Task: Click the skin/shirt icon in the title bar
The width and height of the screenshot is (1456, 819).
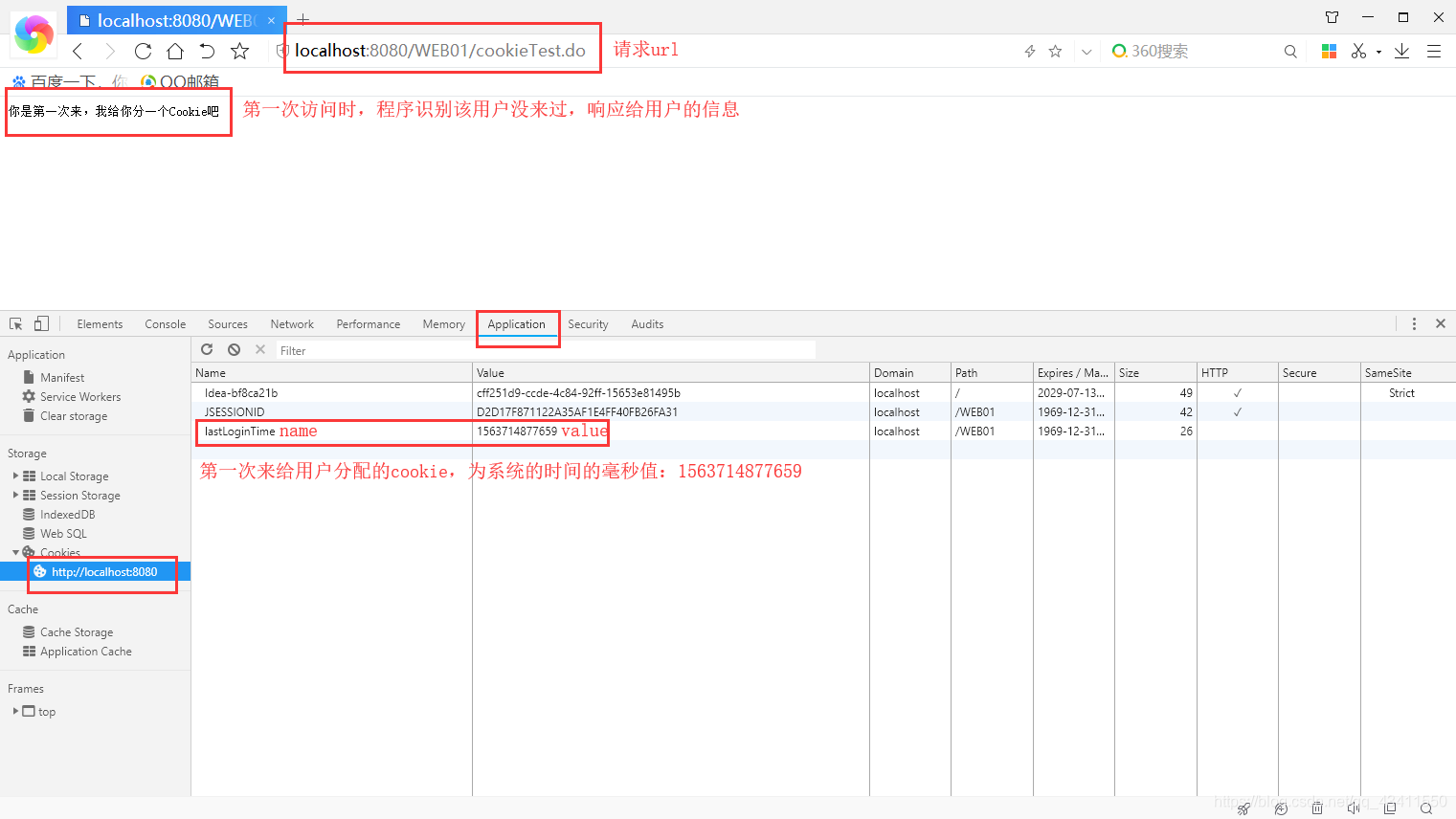Action: (1332, 17)
